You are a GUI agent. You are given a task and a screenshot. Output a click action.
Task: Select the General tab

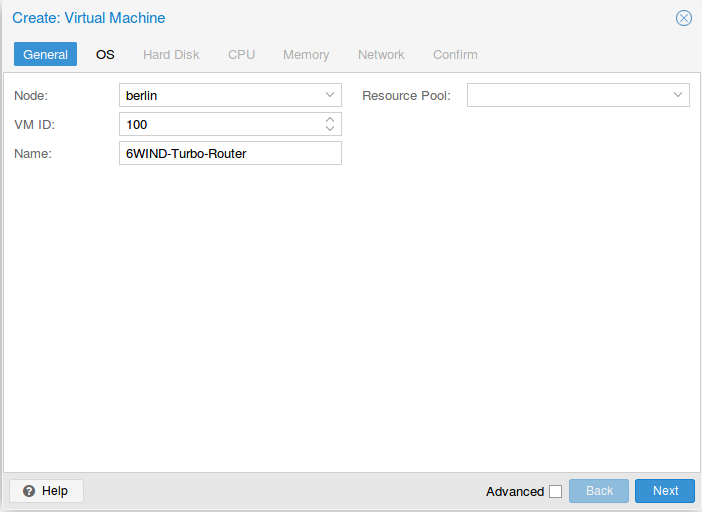point(45,54)
